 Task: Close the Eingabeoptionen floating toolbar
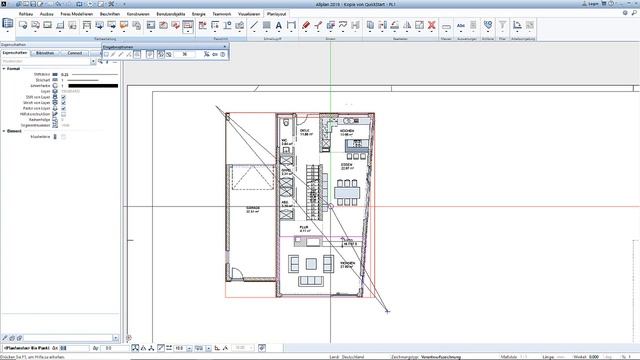coord(225,47)
